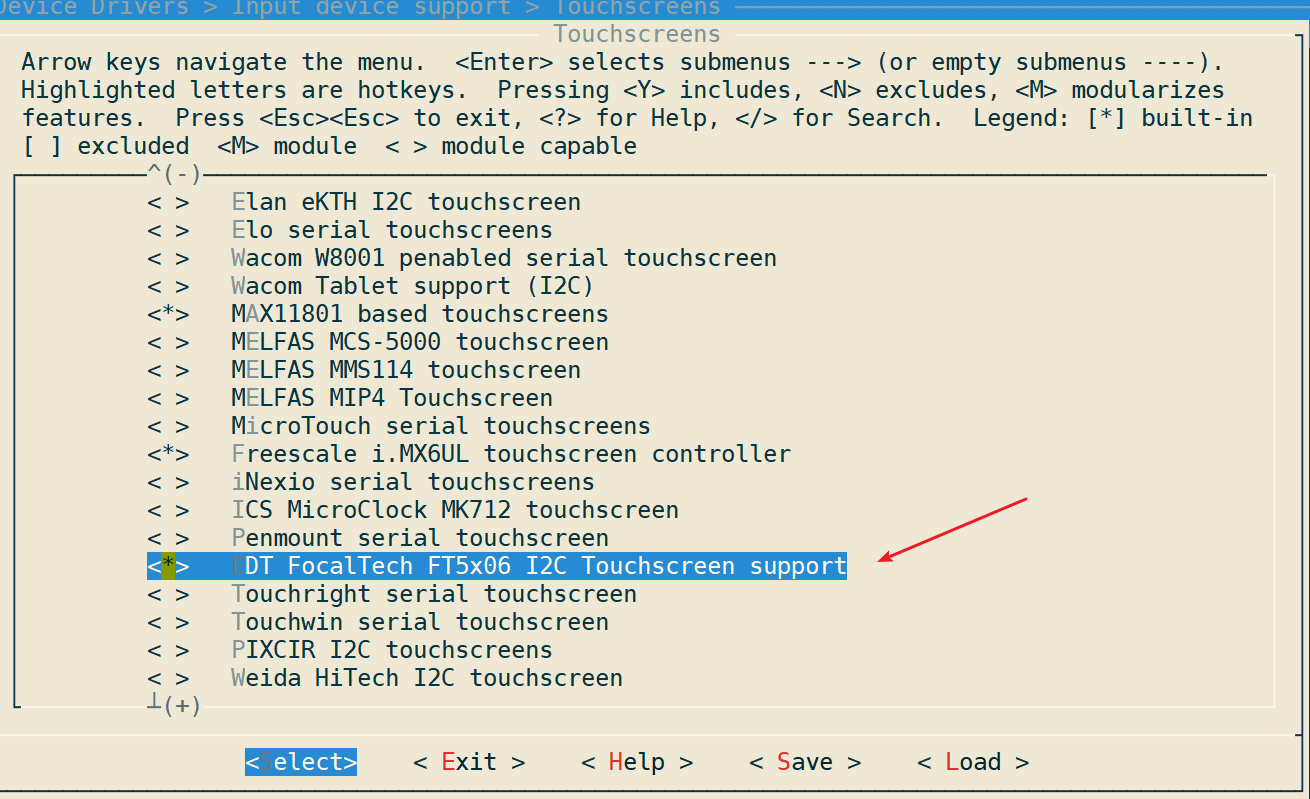1310x799 pixels.
Task: Toggle Freescale i.MX6UL touchscreen controller marker
Action: point(168,454)
